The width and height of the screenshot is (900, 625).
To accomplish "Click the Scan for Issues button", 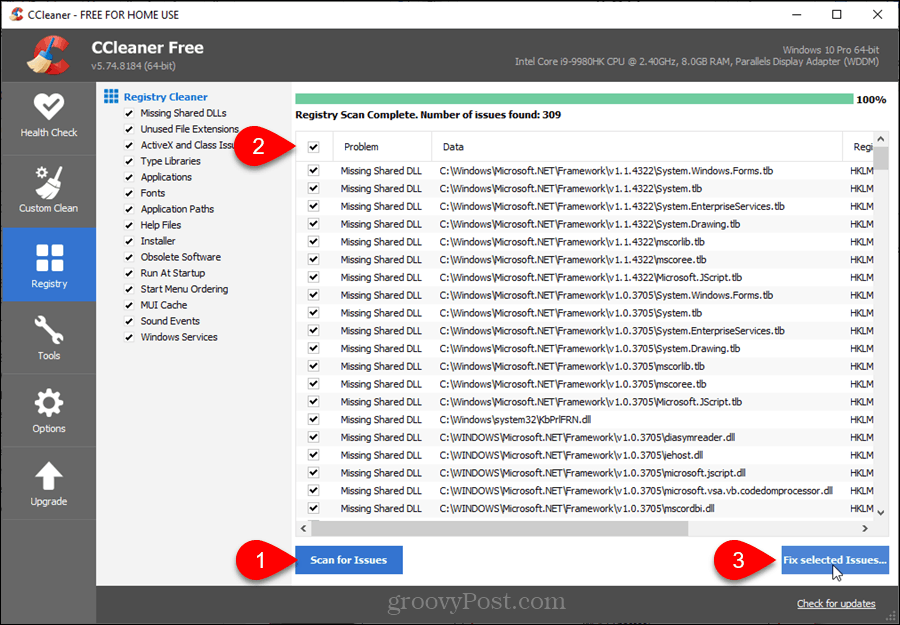I will pos(349,560).
